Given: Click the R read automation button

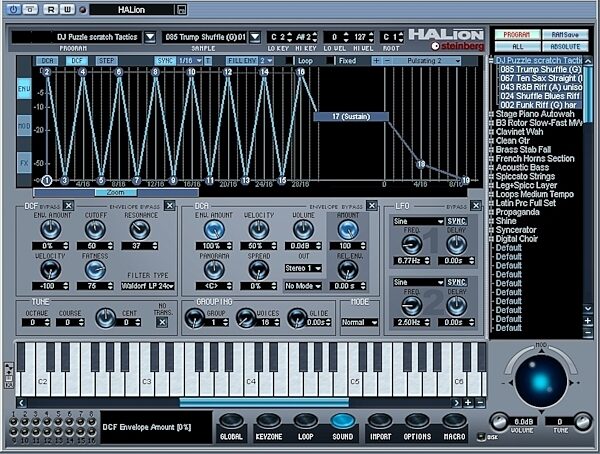Looking at the screenshot, I should tap(50, 10).
